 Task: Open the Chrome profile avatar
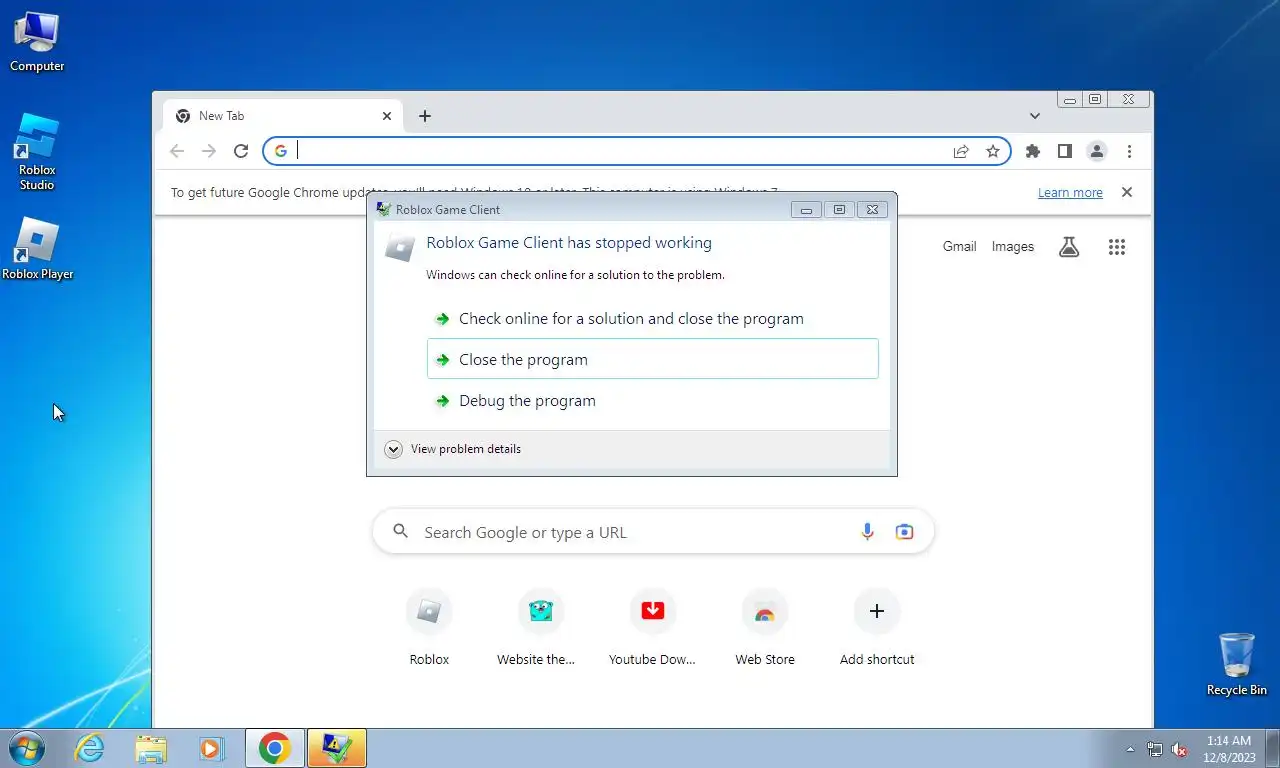click(x=1097, y=151)
